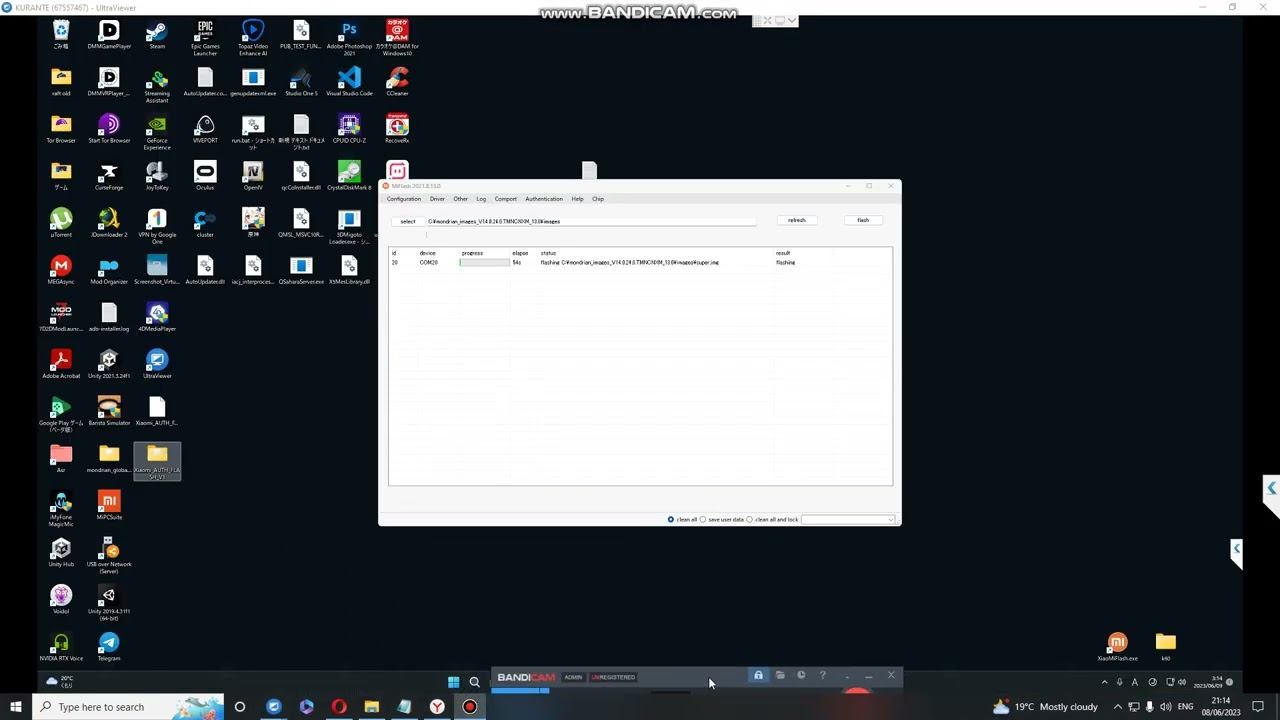Screen dimensions: 1280x720
Task: Click the weather widget showing Mostly cloudy
Action: click(x=1045, y=707)
